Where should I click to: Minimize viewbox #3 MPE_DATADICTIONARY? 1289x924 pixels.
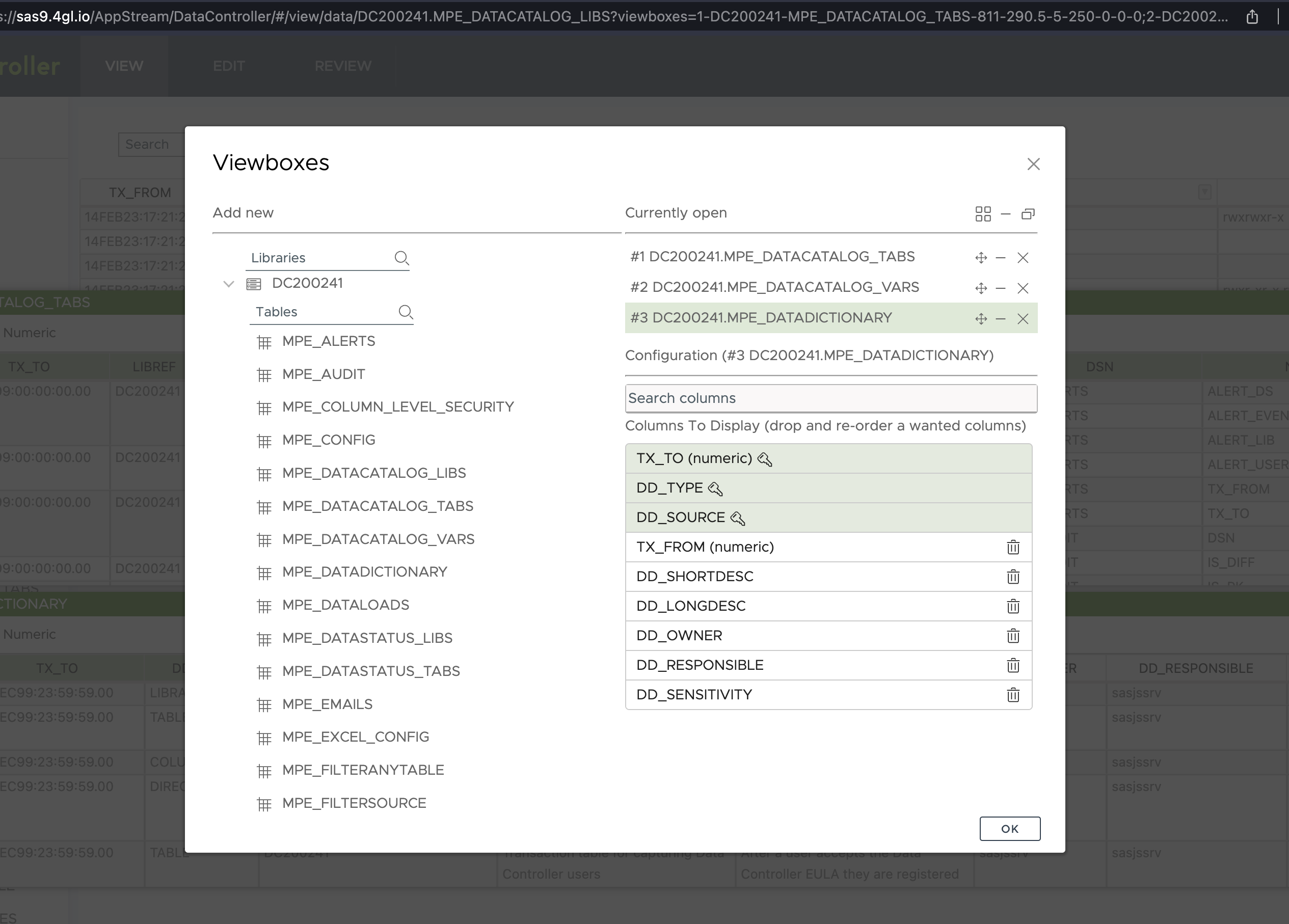[1001, 319]
